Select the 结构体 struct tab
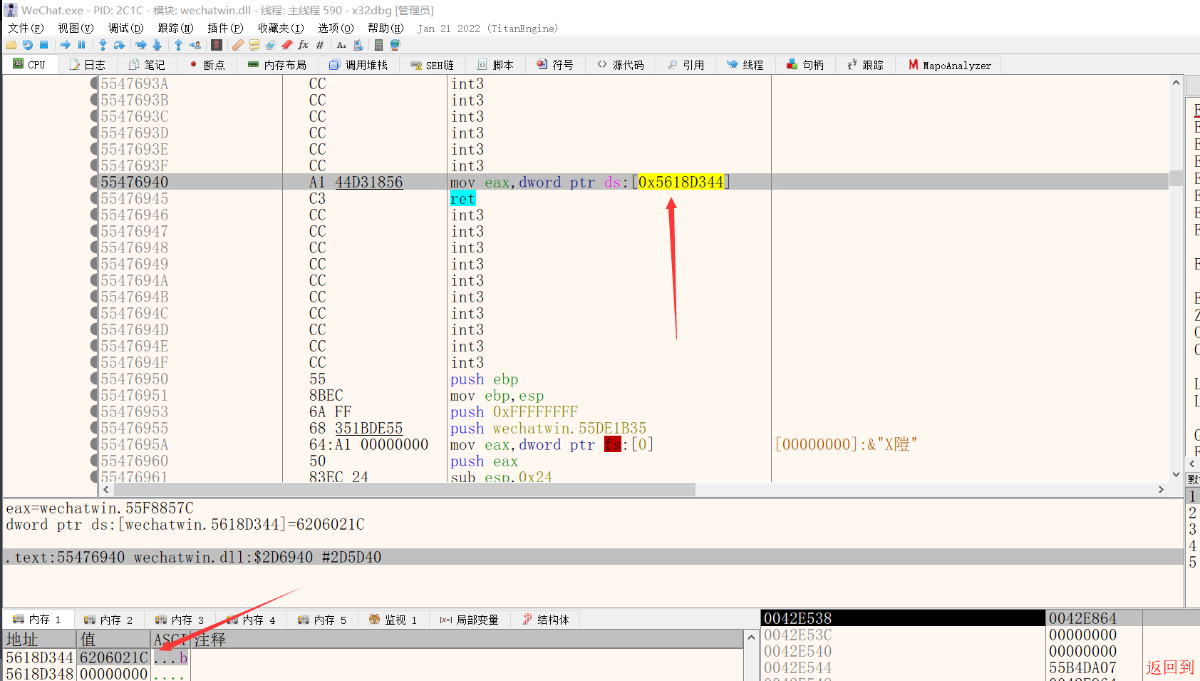This screenshot has height=681, width=1200. pyautogui.click(x=546, y=620)
